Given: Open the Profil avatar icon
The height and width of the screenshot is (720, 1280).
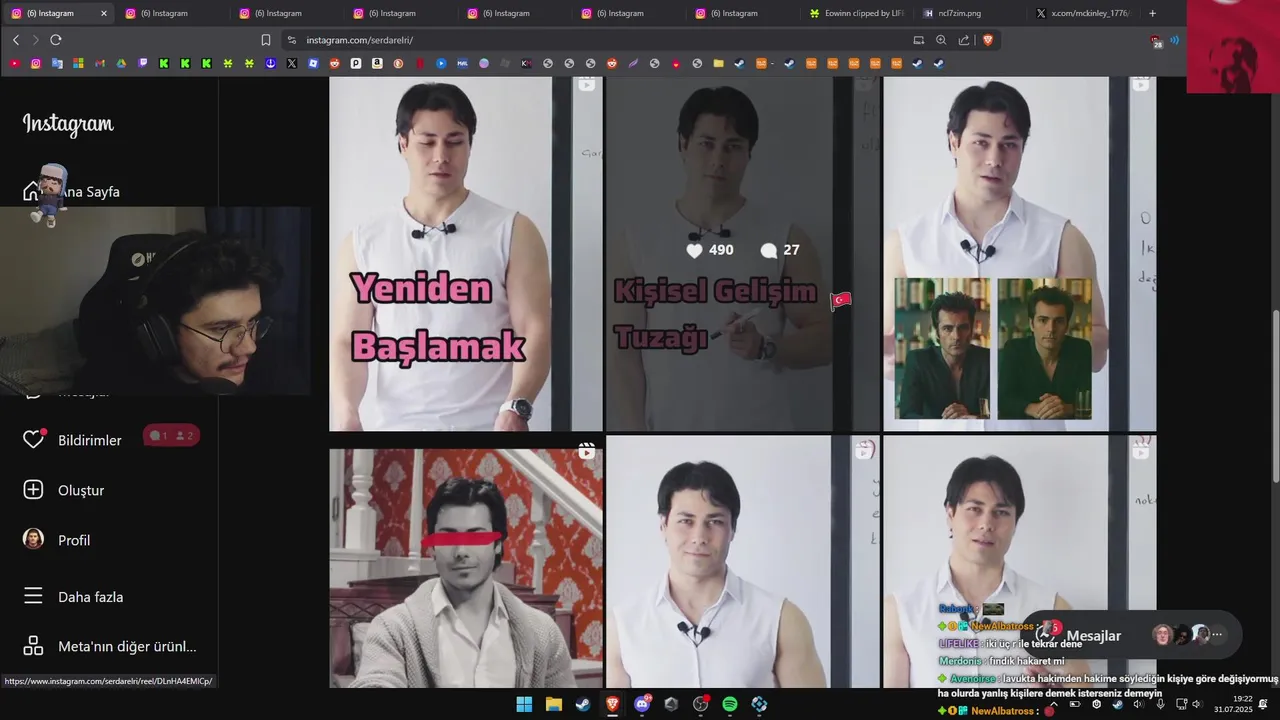Looking at the screenshot, I should pos(34,539).
